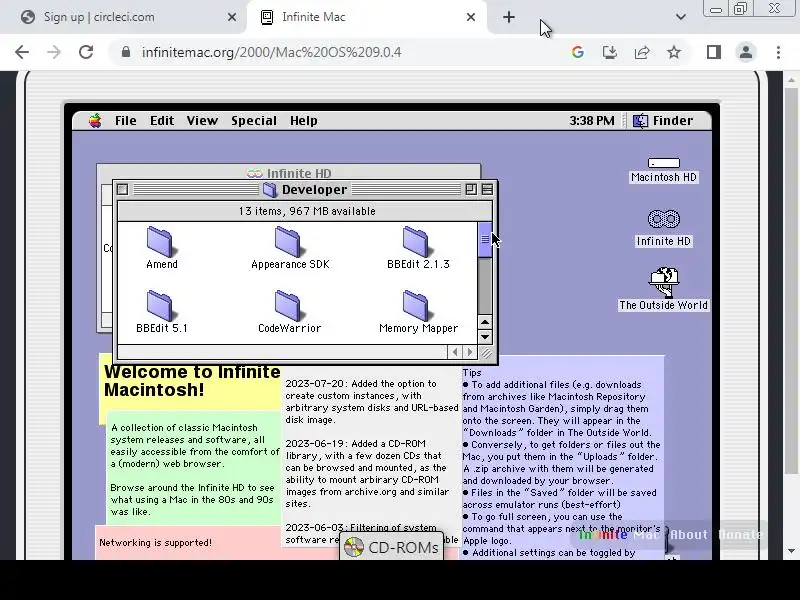The width and height of the screenshot is (800, 600).
Task: Toggle the browser side panel
Action: point(714,52)
